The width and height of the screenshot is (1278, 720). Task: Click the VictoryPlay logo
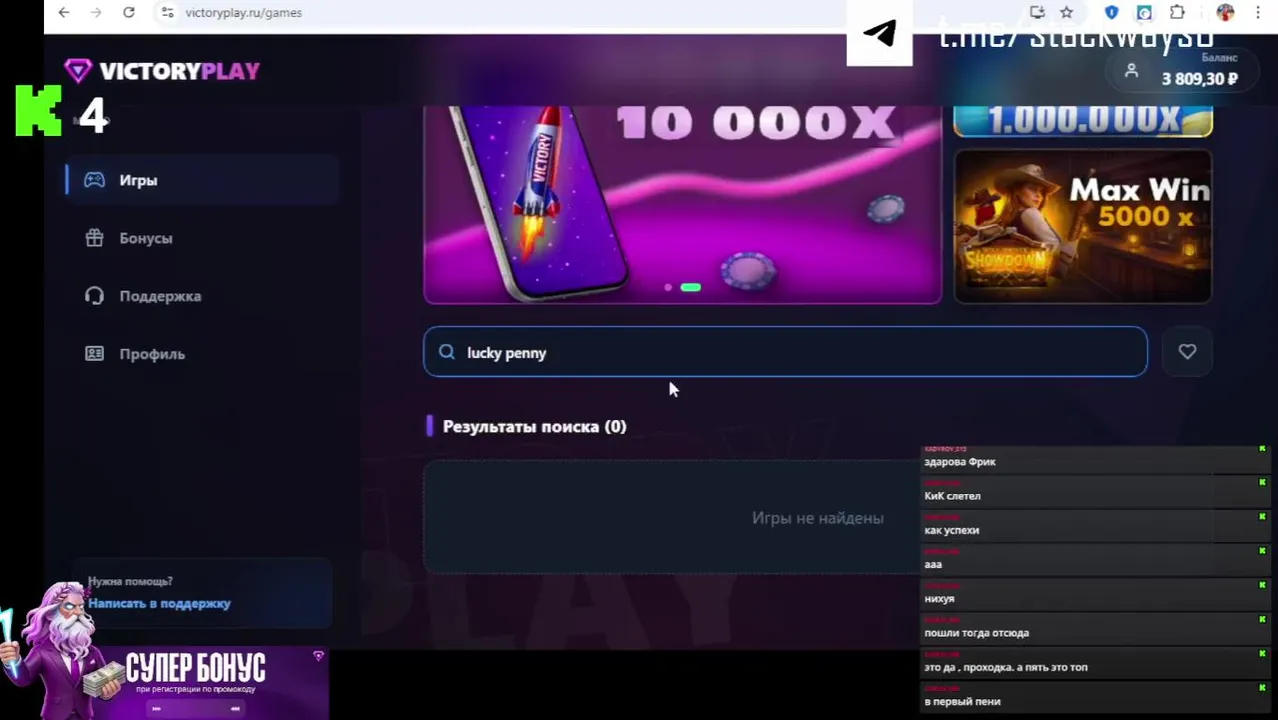click(162, 71)
